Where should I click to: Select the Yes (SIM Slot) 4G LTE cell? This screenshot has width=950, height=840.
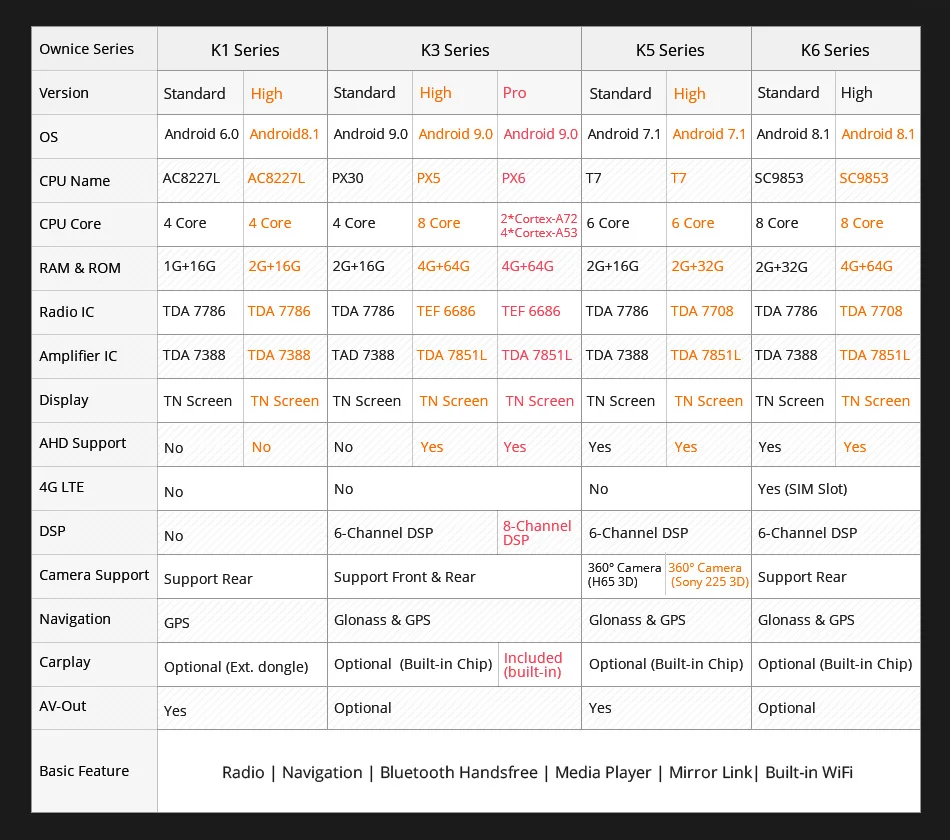point(835,488)
